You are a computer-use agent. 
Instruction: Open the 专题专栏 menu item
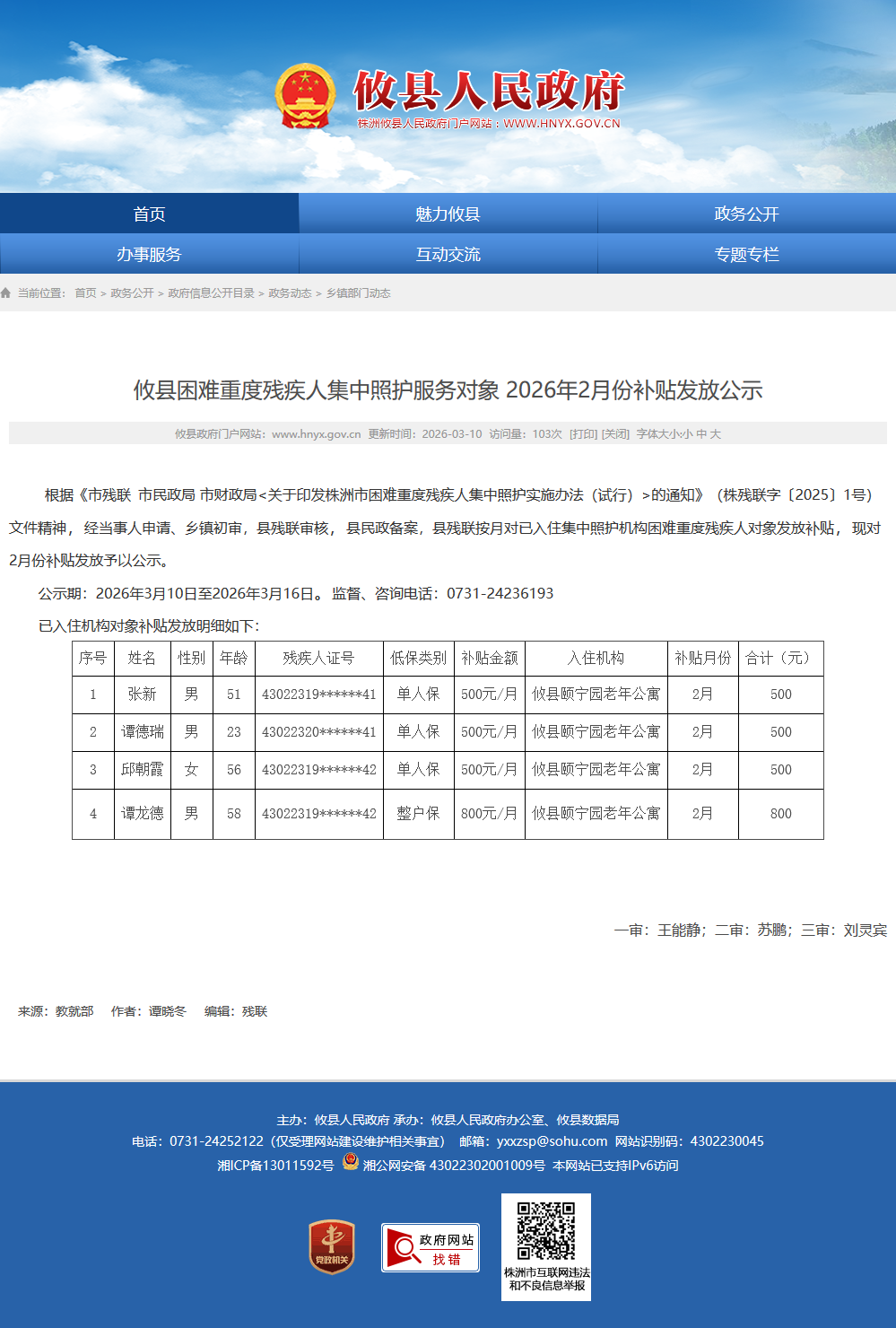coord(746,254)
